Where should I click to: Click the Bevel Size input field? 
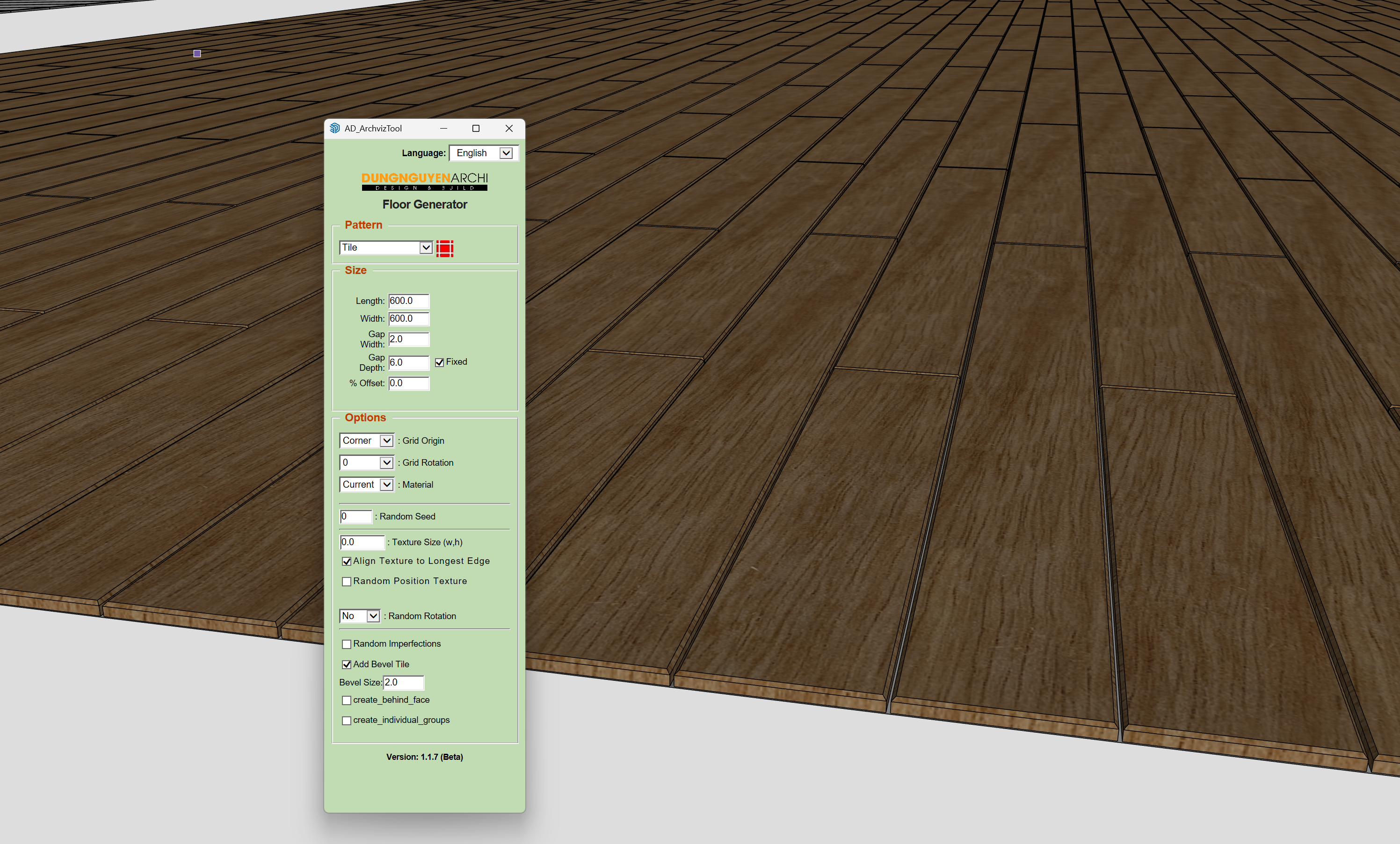coord(403,682)
